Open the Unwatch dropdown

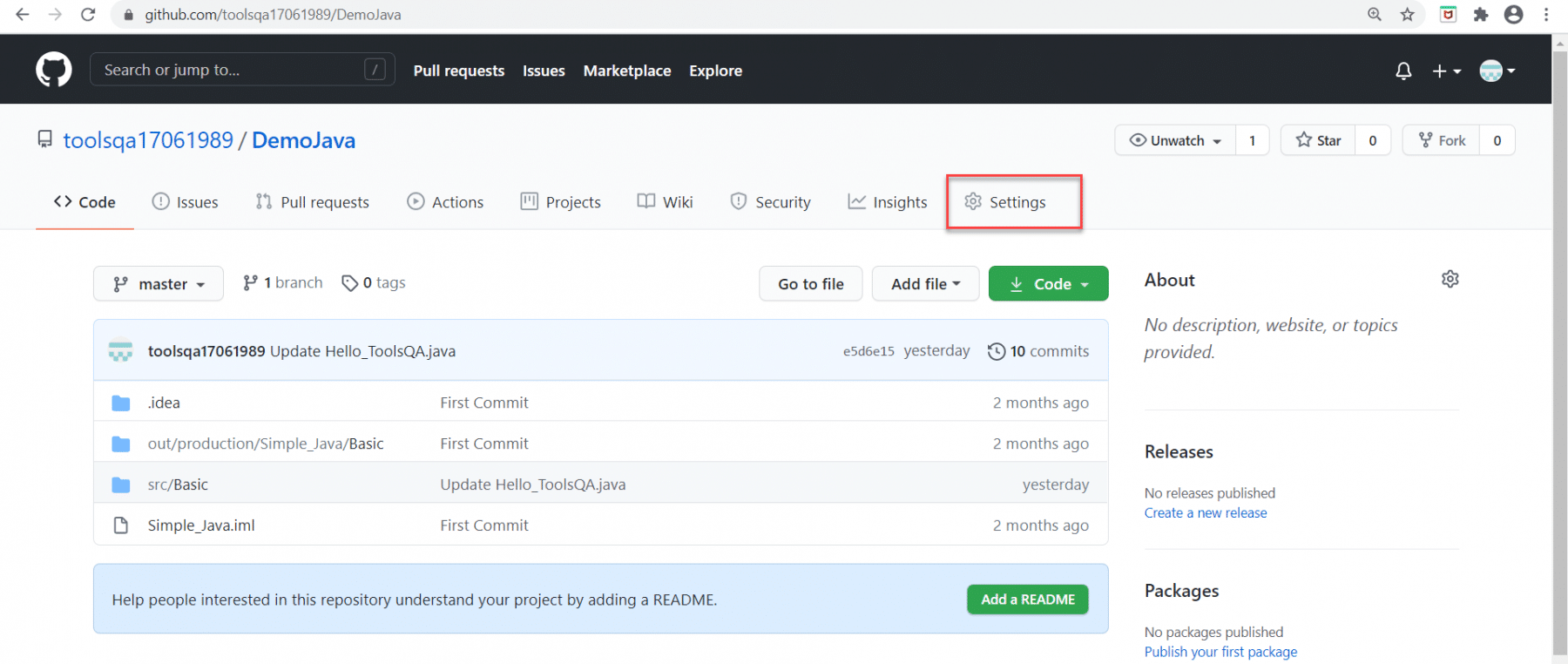tap(1175, 140)
